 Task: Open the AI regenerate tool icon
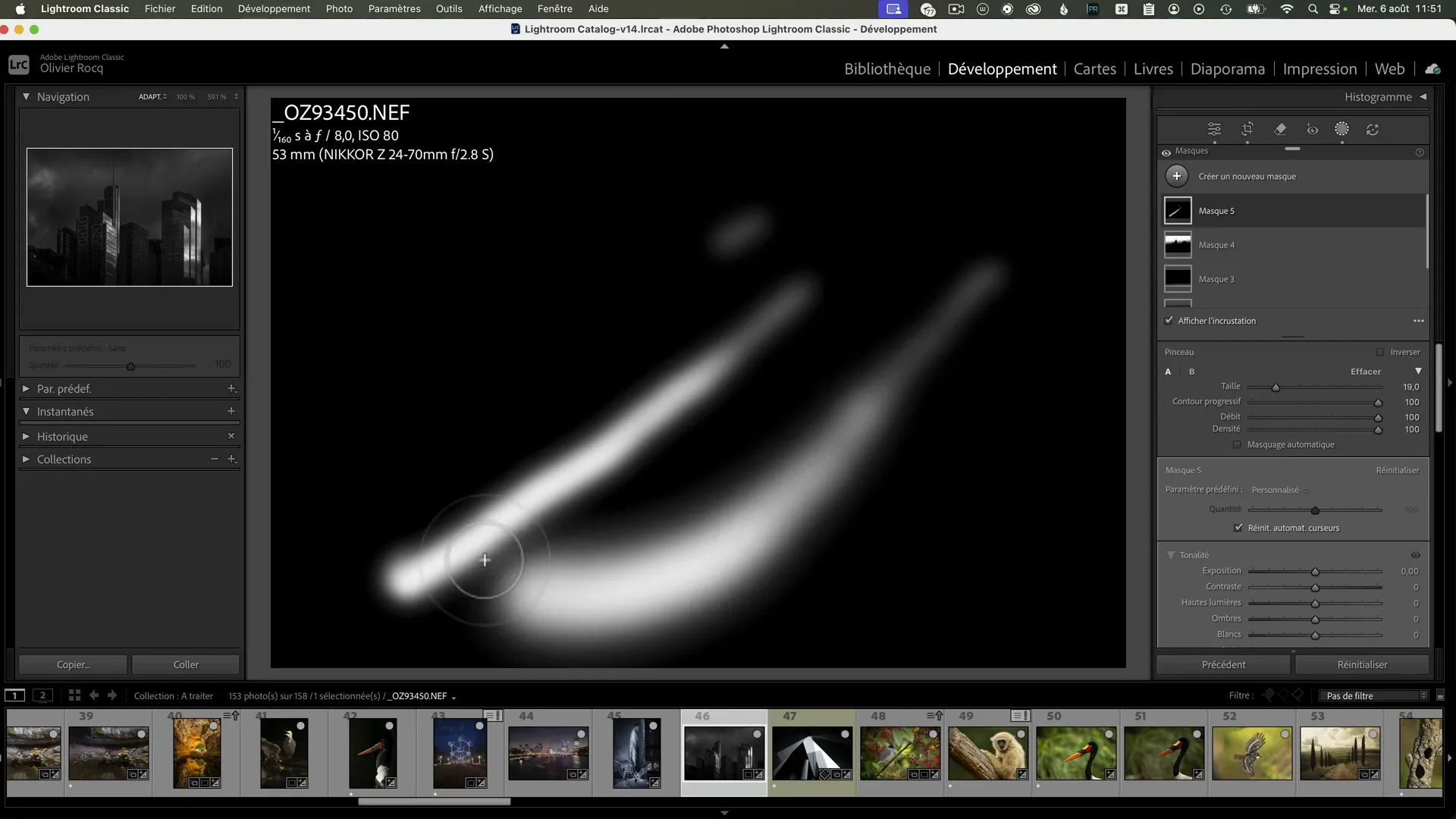click(1373, 130)
